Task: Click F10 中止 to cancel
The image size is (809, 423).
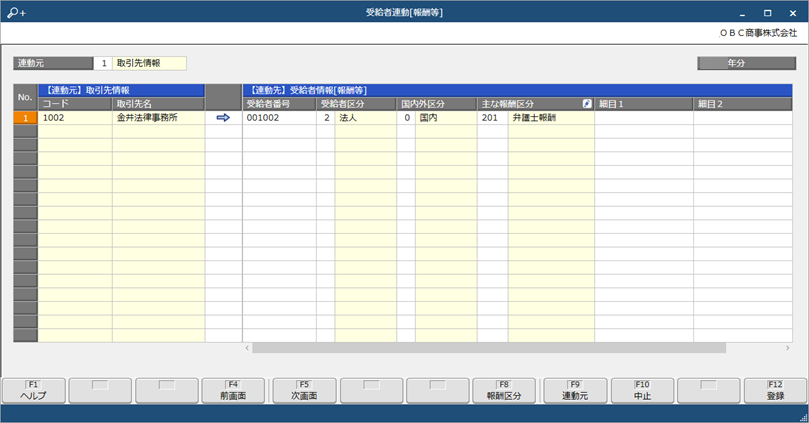Action: (x=642, y=391)
